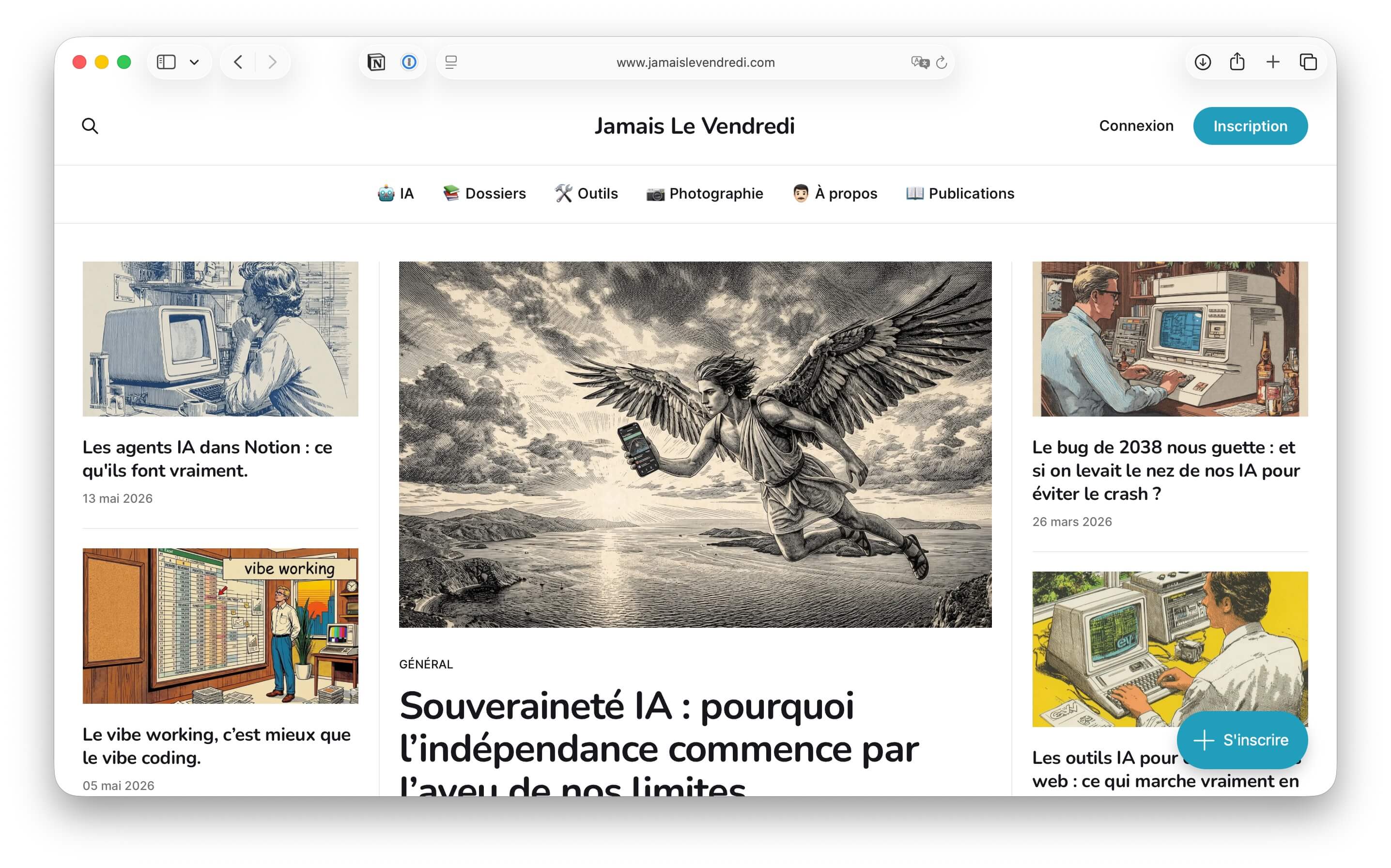
Task: Read 'Le bug de 2038' article headline
Action: [1166, 470]
